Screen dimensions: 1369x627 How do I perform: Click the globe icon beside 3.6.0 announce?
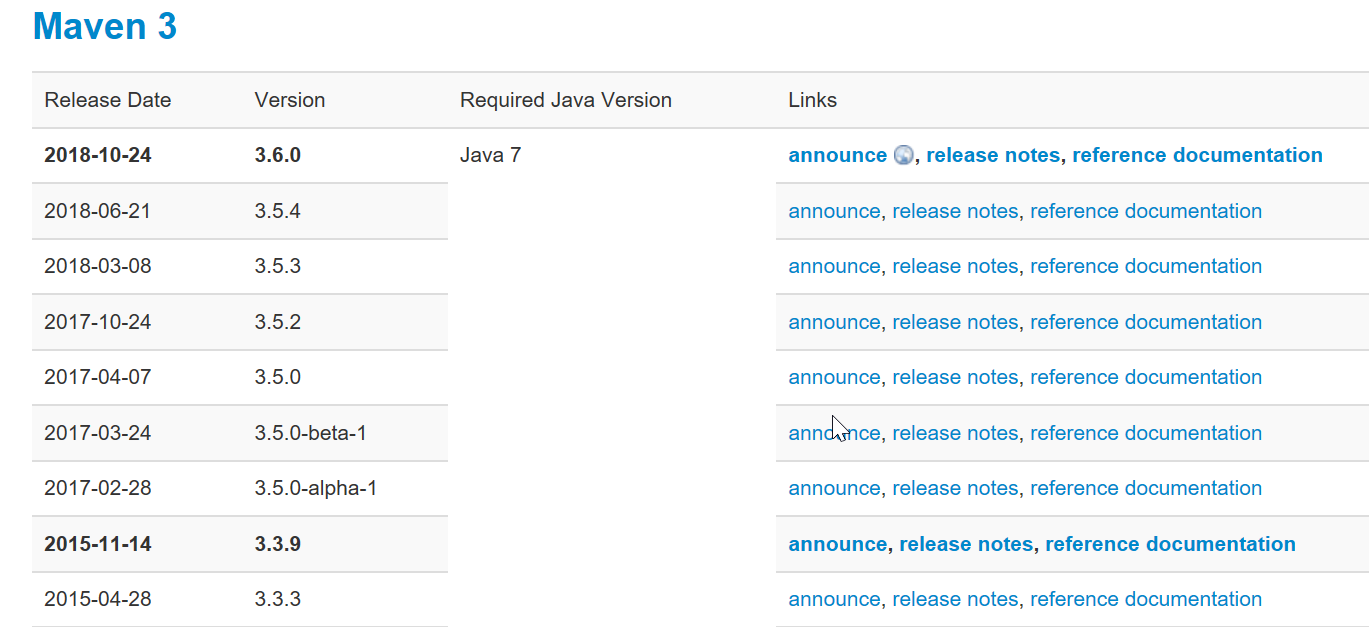tap(903, 155)
